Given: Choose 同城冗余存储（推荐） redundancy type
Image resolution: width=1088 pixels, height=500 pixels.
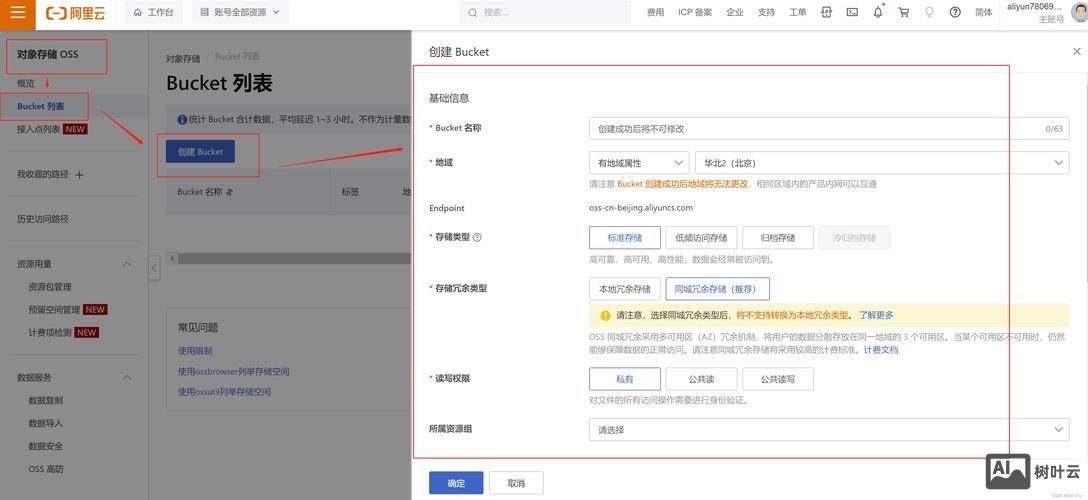Looking at the screenshot, I should tap(717, 288).
